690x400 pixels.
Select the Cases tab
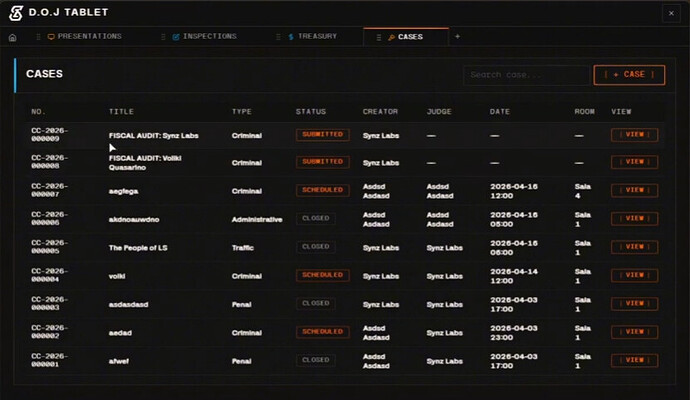coord(406,37)
